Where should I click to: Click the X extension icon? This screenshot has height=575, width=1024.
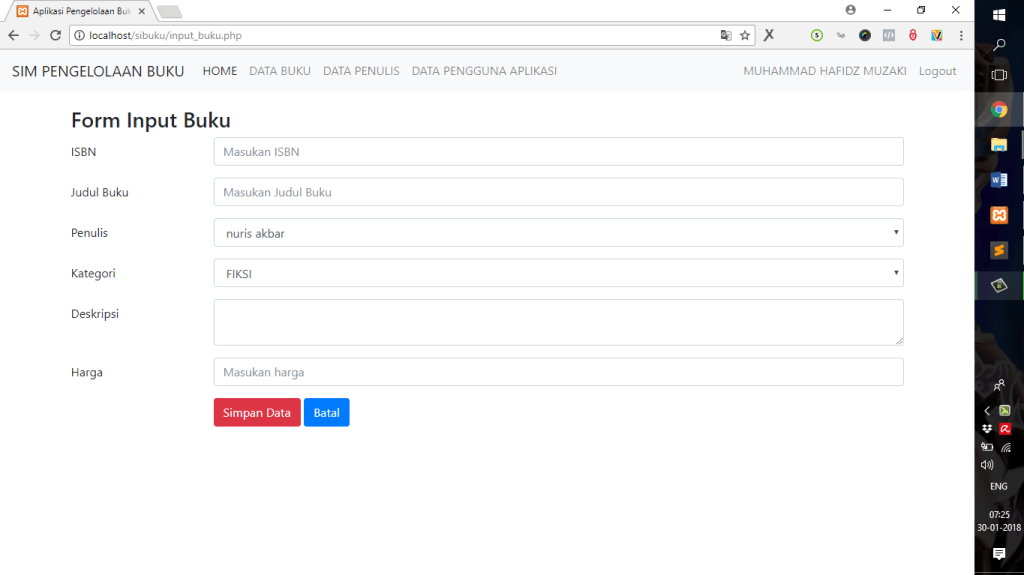(769, 35)
